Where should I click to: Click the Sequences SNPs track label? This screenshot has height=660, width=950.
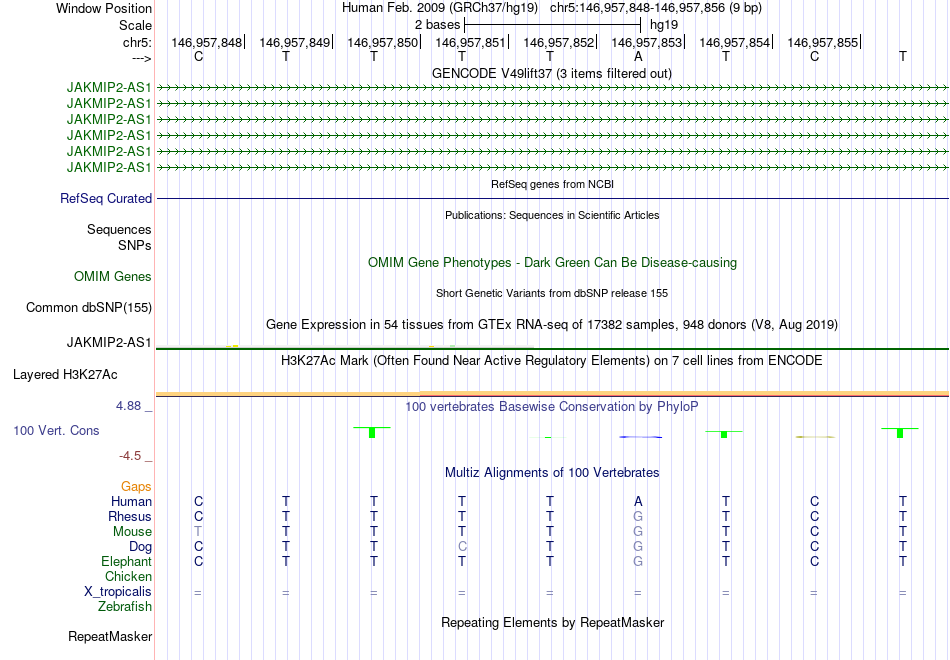(x=119, y=238)
